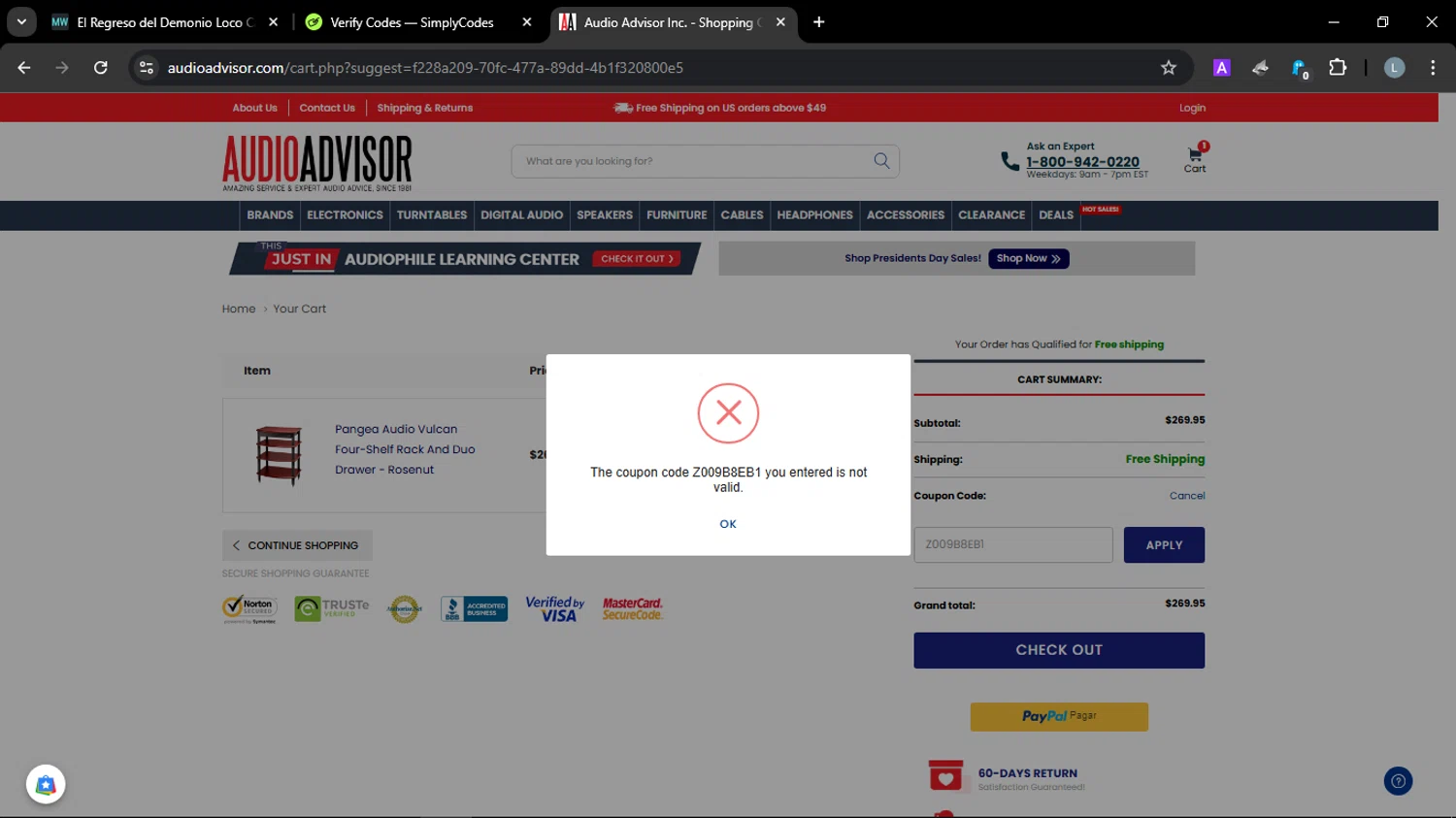The width and height of the screenshot is (1456, 818).
Task: Click the address bar URL
Action: [425, 68]
